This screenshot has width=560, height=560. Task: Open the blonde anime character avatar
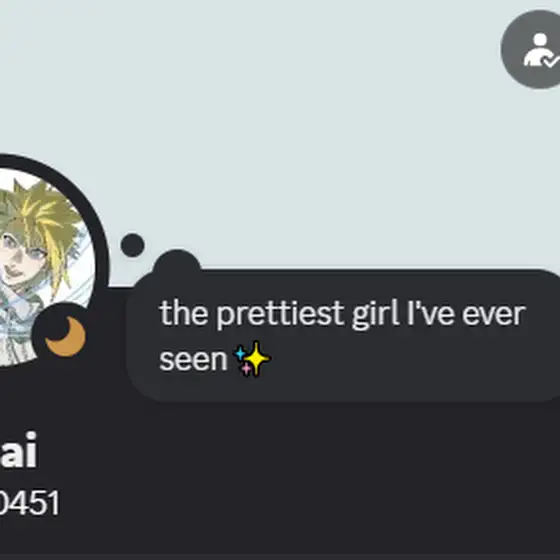(43, 267)
